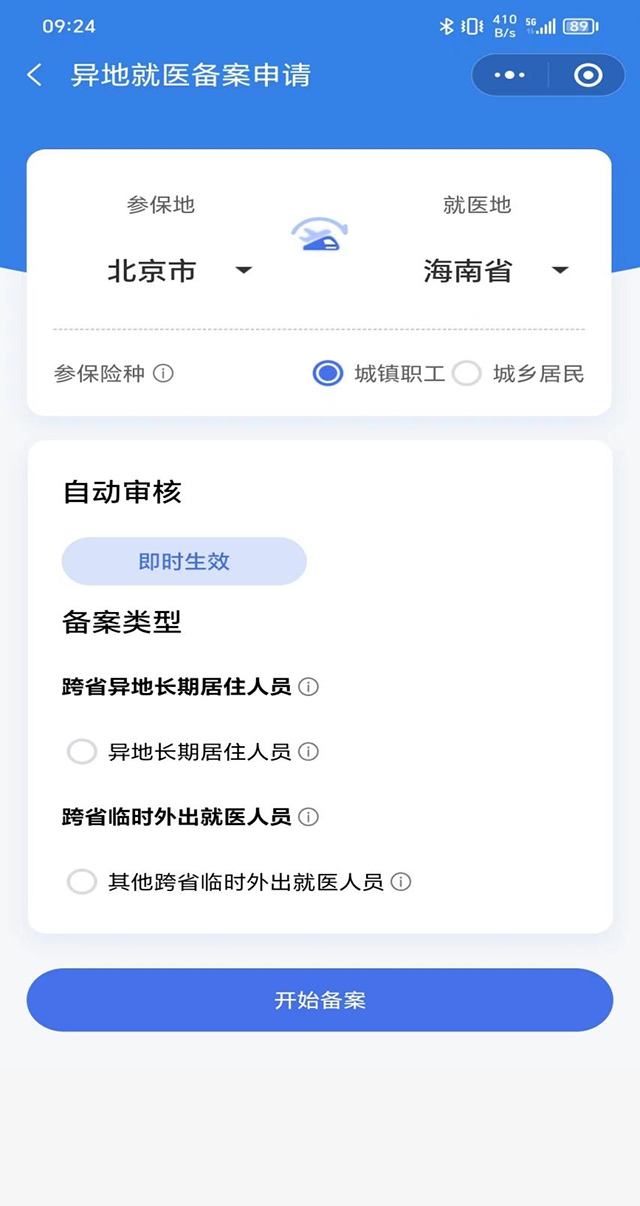This screenshot has width=640, height=1206.
Task: Open the mini-program more options menu
Action: click(510, 75)
